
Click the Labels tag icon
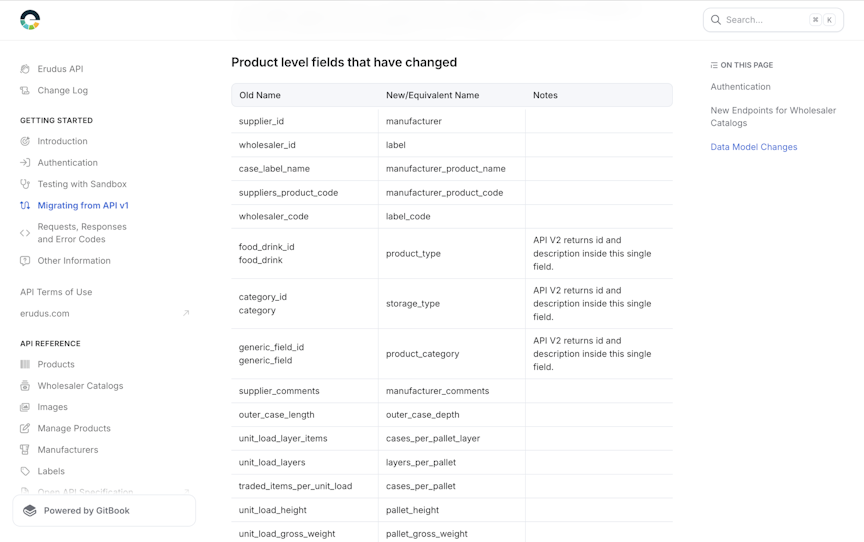pyautogui.click(x=25, y=471)
